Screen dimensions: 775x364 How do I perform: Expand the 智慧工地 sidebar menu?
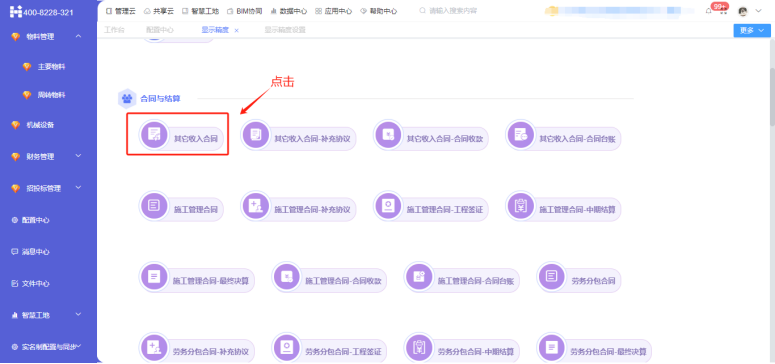78,315
